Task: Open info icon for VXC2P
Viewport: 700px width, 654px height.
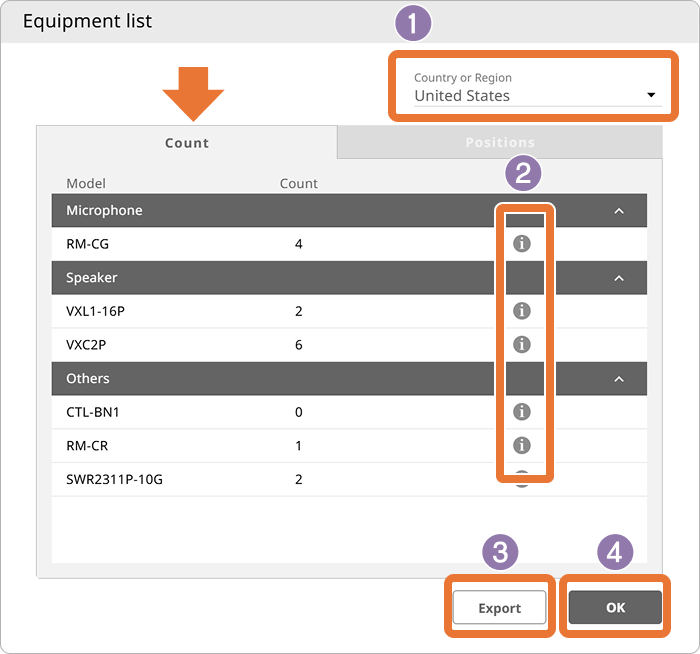Action: point(521,344)
